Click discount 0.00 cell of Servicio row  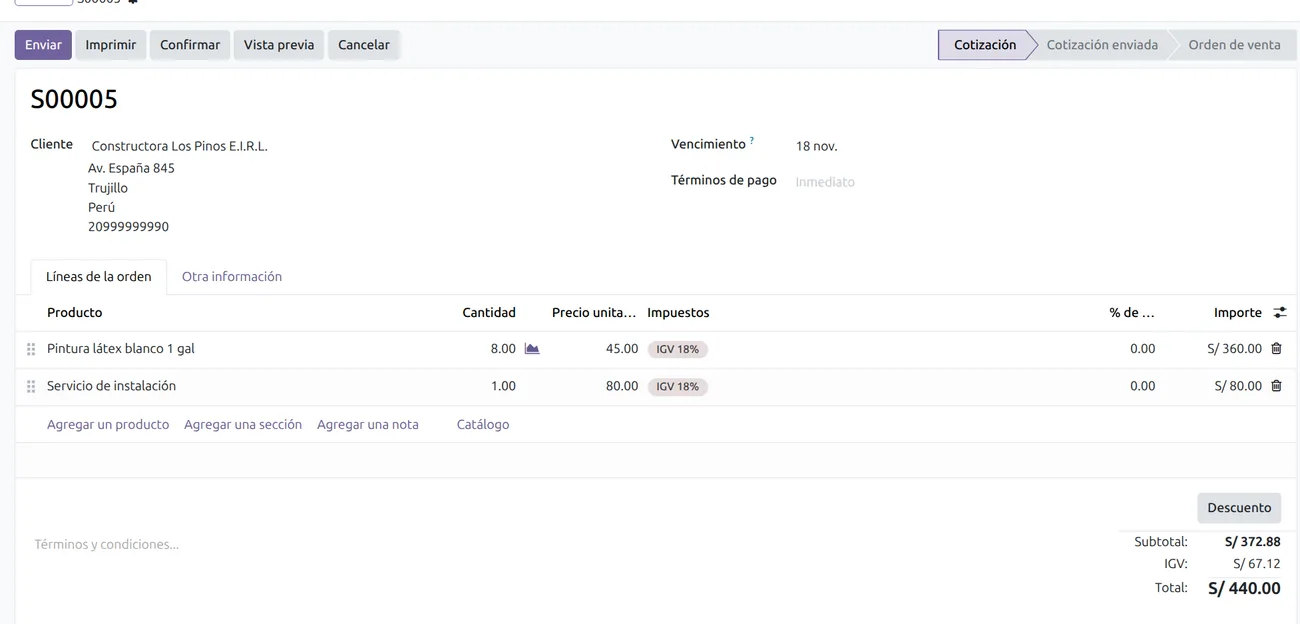[x=1142, y=386]
